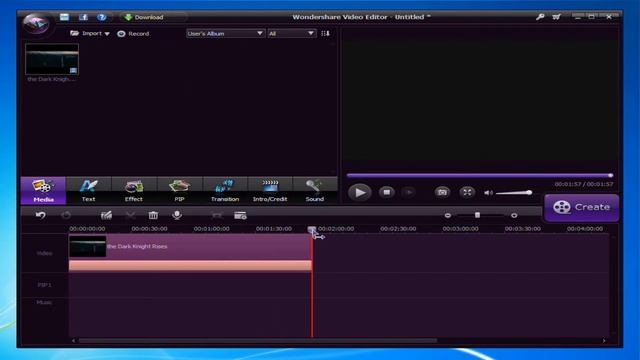Click the Delete trash icon
640x360 pixels.
pos(153,215)
